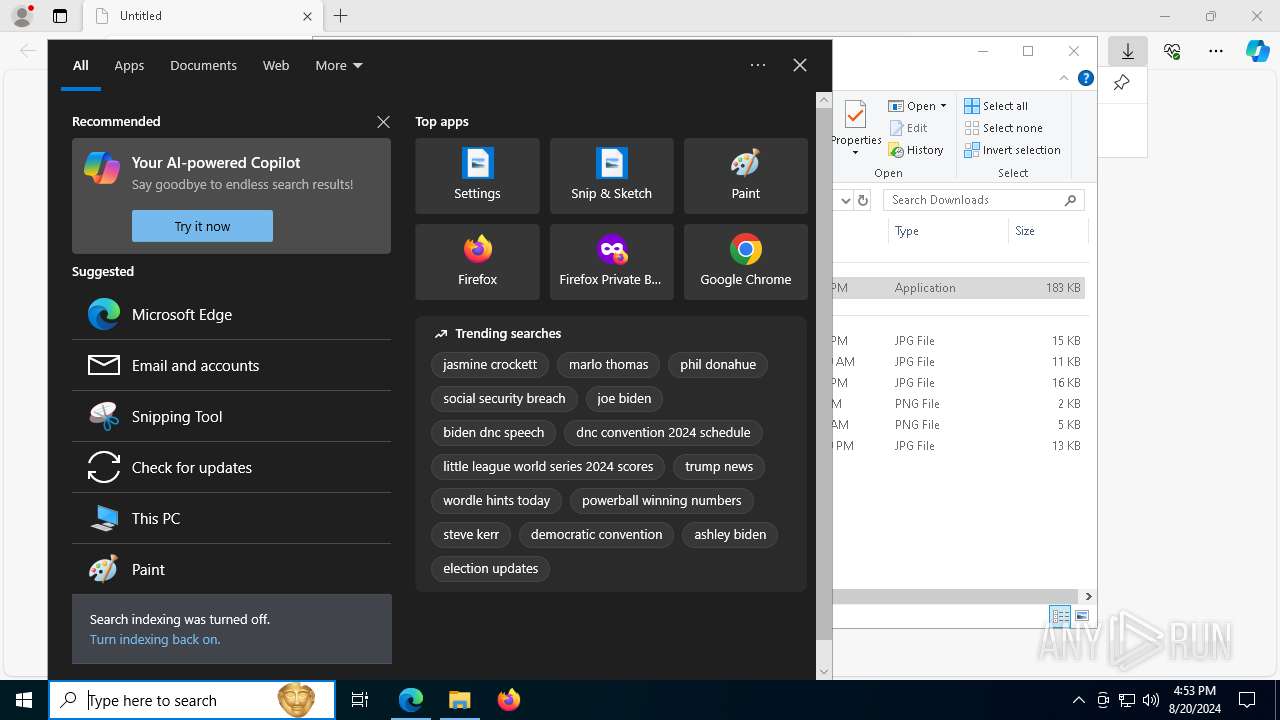The image size is (1280, 720).
Task: Launch Snipping Tool suggestion
Action: coord(231,416)
